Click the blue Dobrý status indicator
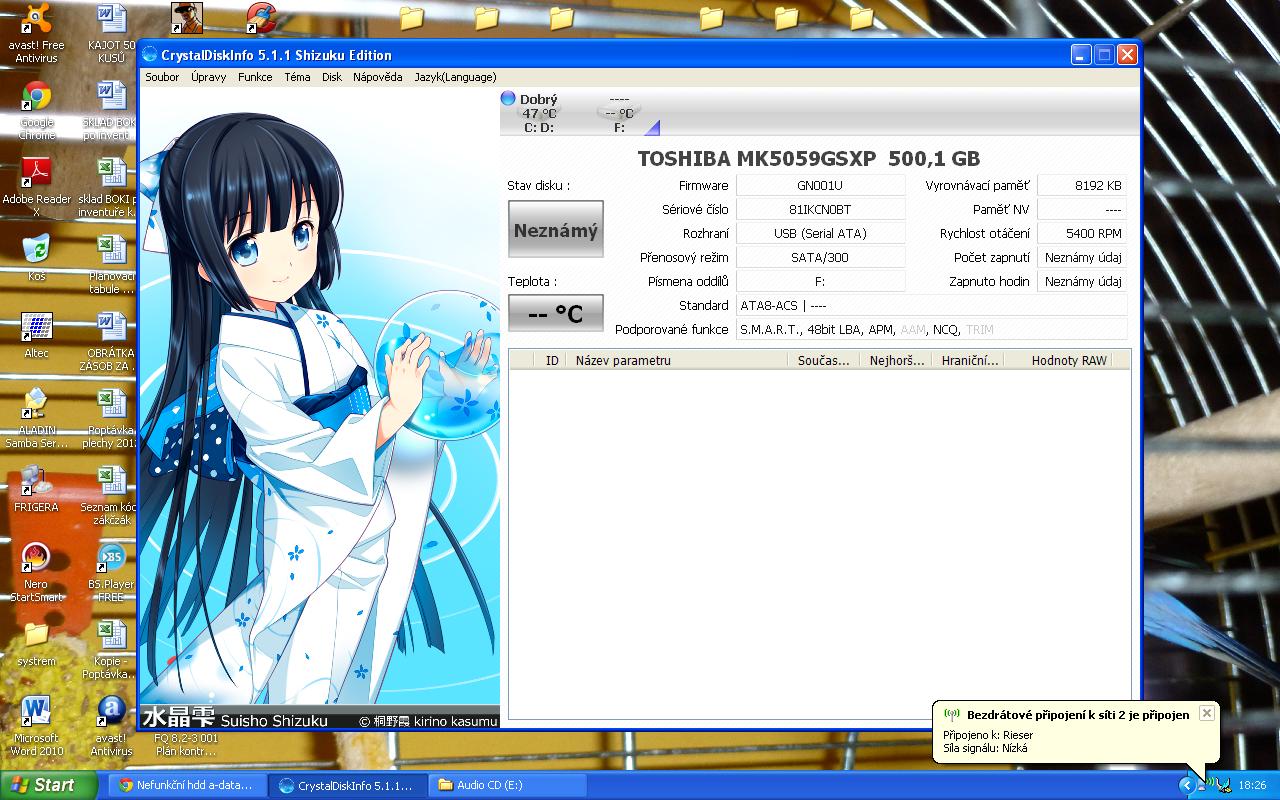1280x800 pixels. click(x=508, y=98)
